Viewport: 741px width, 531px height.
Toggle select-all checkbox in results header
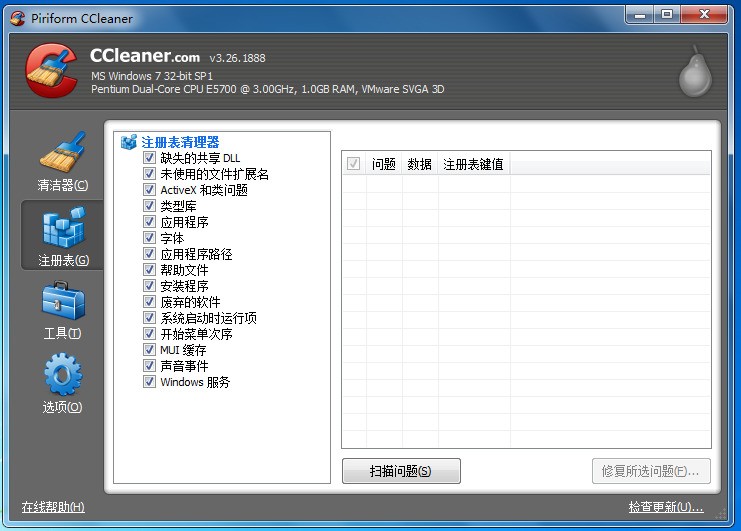(353, 164)
